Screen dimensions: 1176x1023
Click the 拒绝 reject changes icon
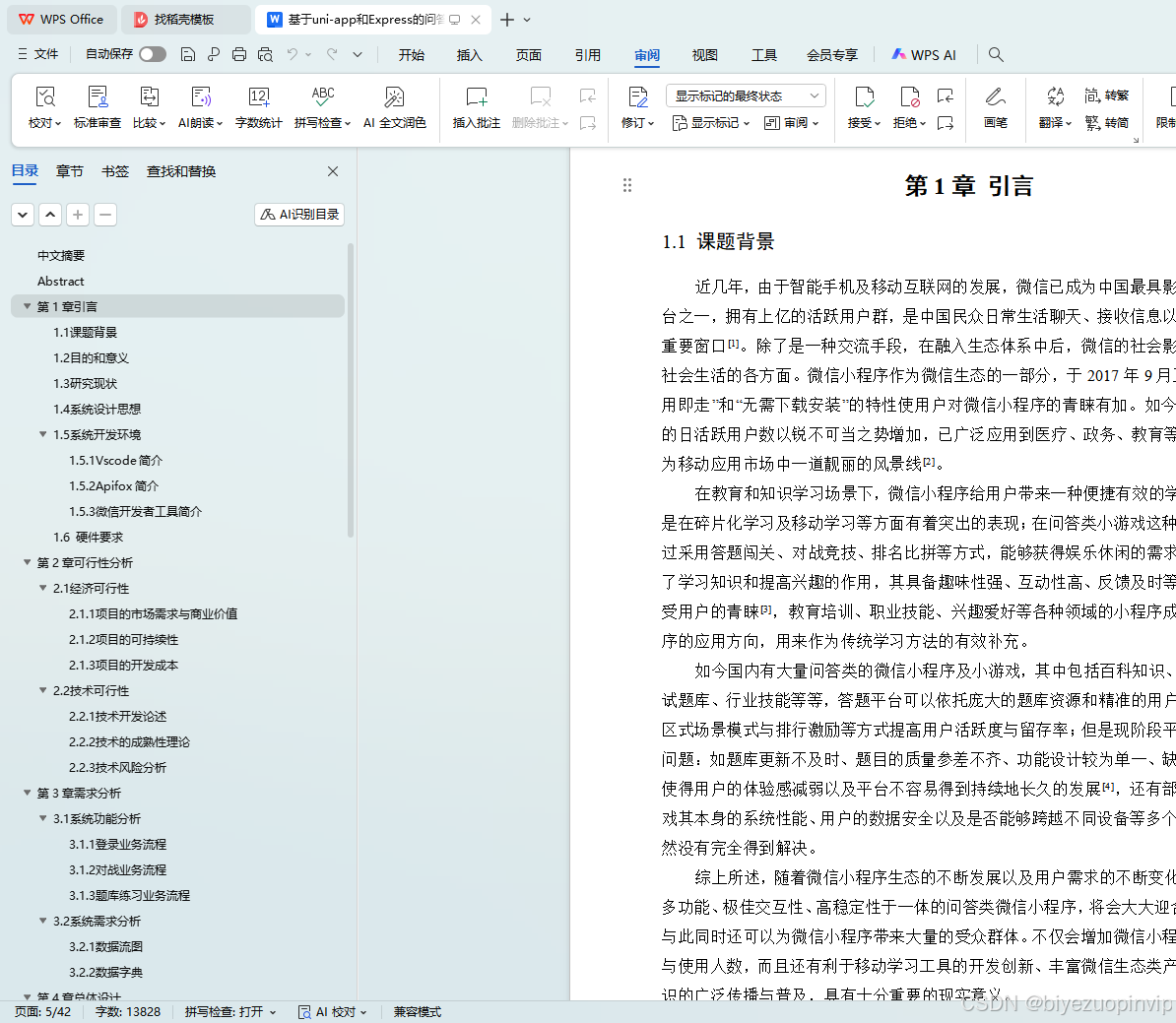click(910, 97)
